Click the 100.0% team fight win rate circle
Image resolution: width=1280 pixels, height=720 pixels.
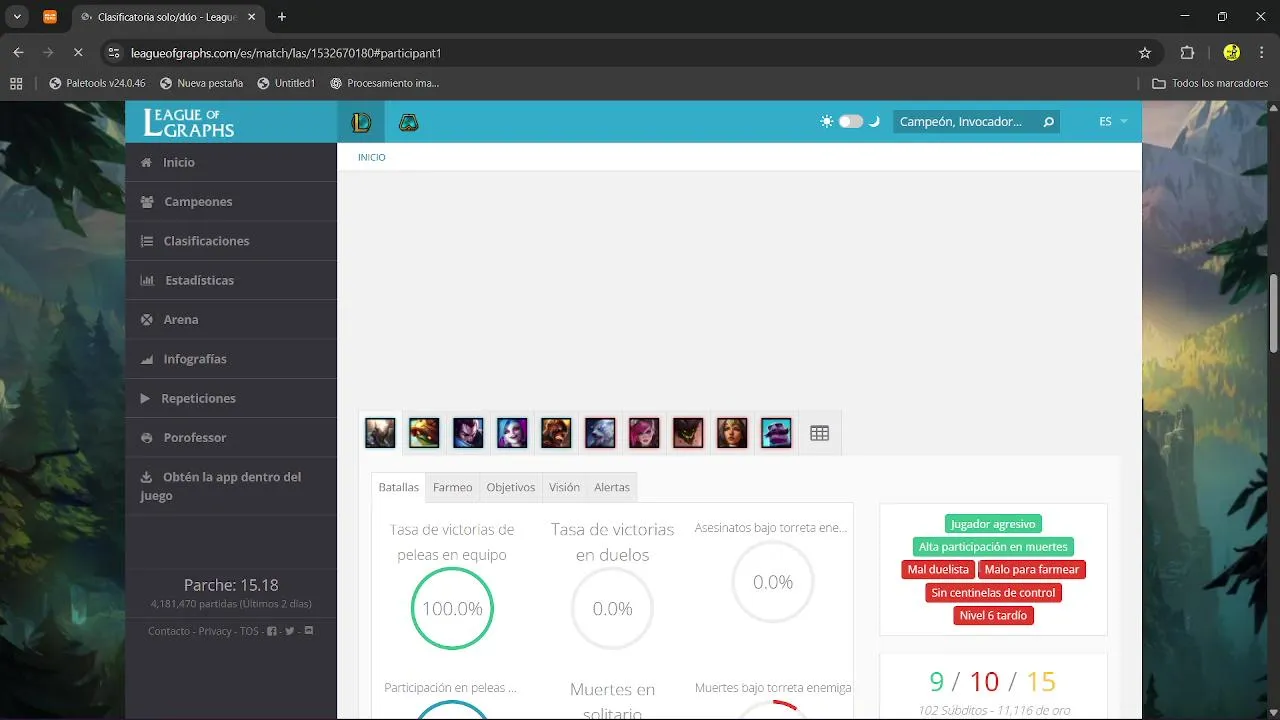pyautogui.click(x=452, y=608)
